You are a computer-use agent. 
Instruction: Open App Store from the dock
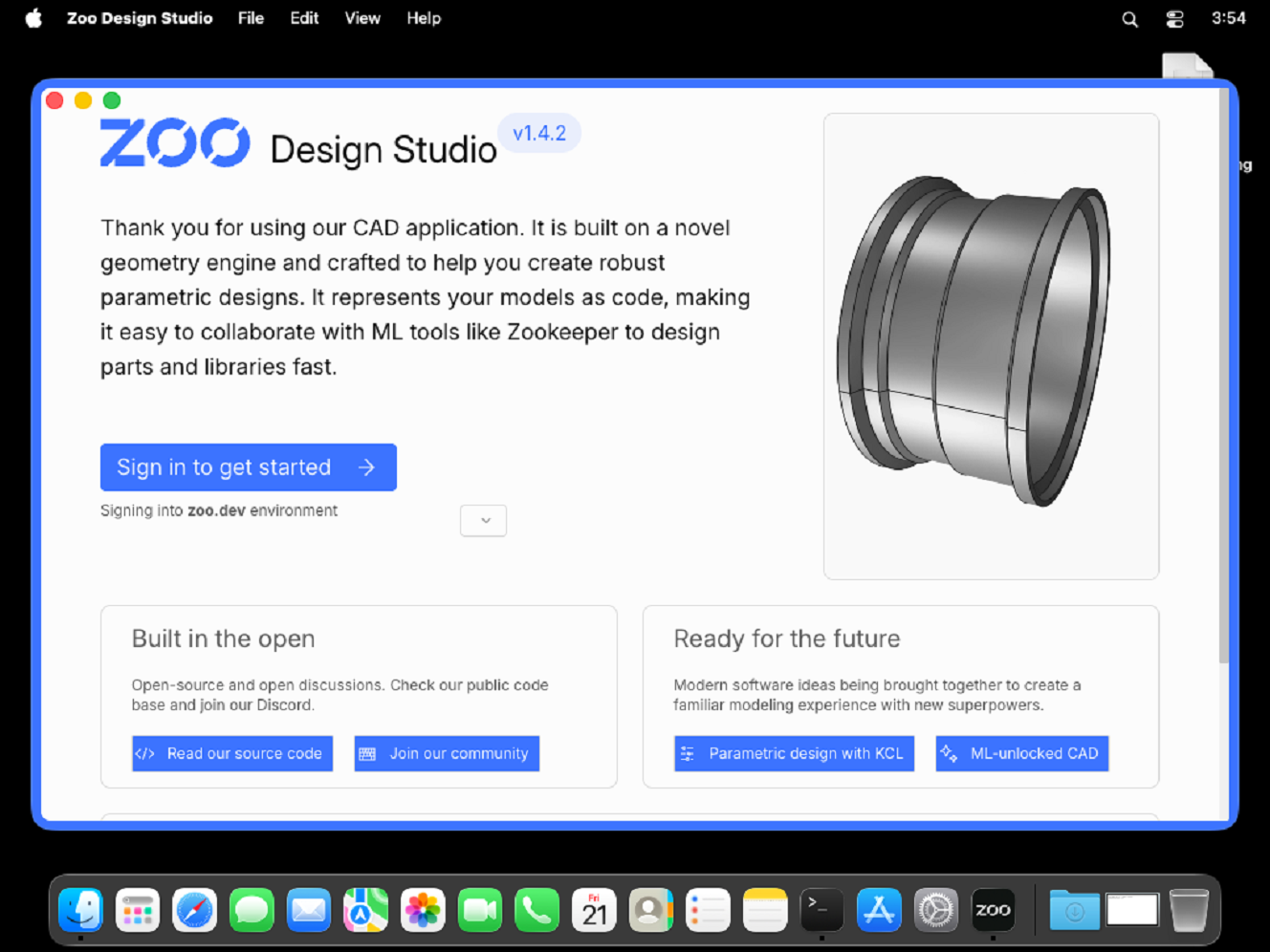click(879, 910)
